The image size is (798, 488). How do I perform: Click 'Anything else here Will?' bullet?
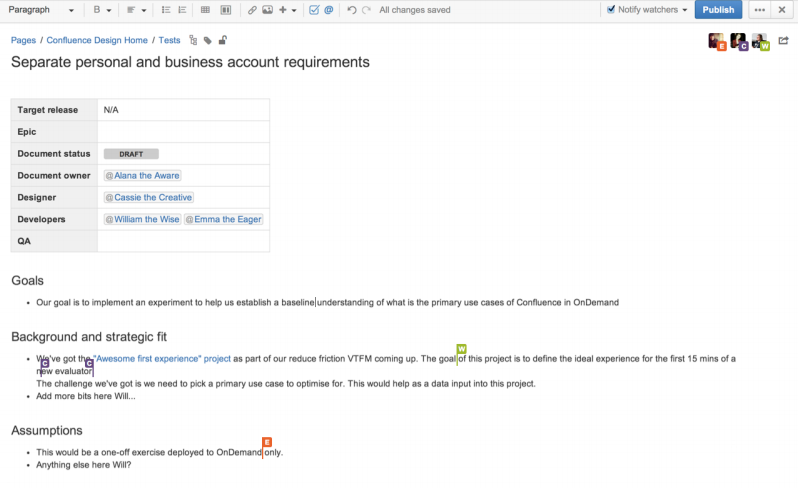tap(83, 465)
